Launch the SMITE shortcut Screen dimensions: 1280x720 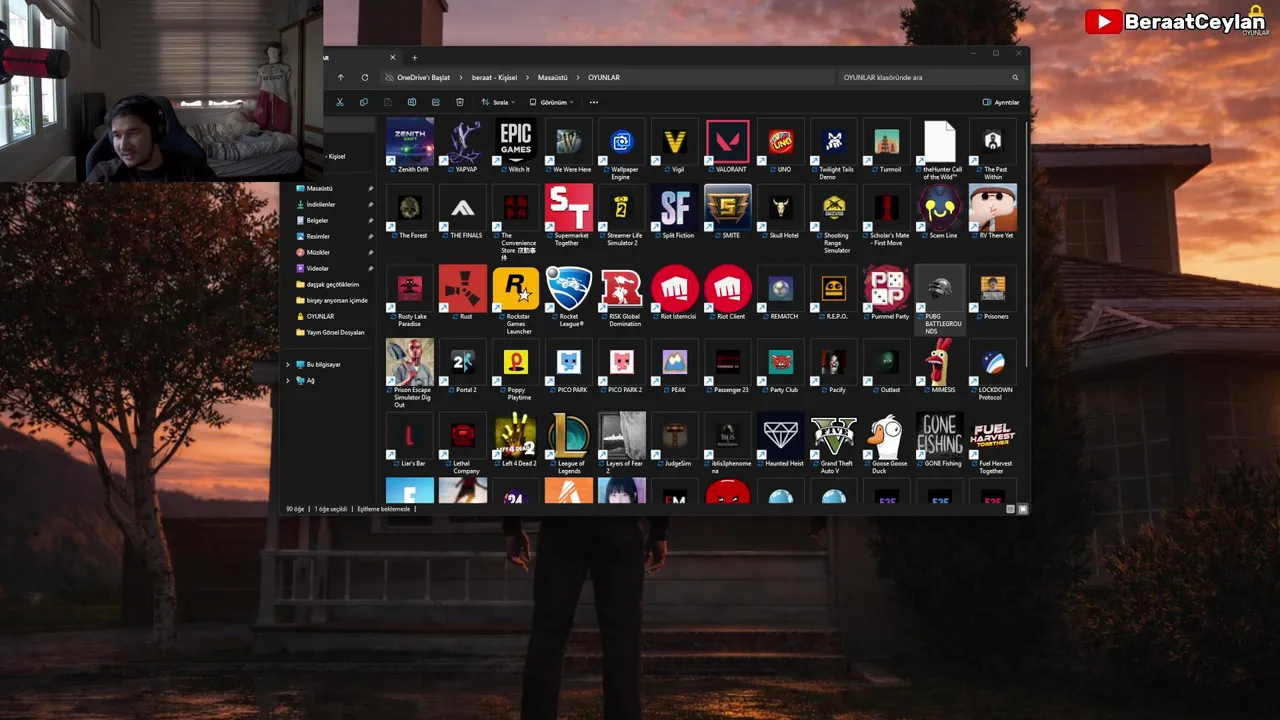point(728,208)
